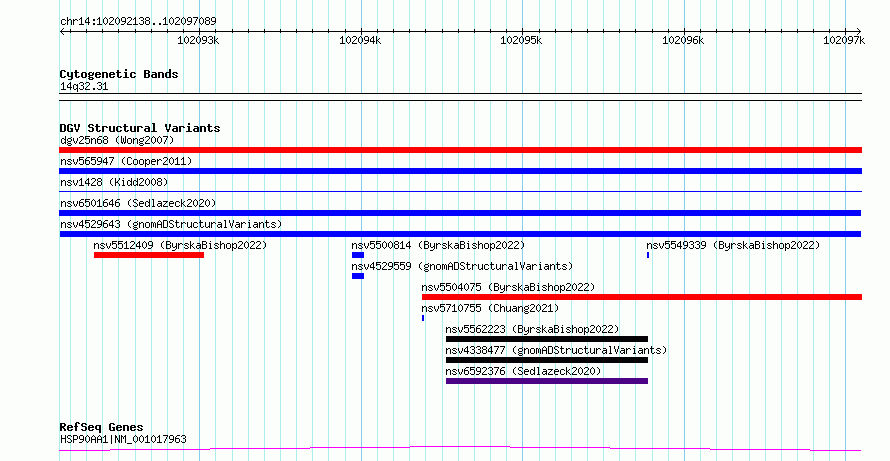Image resolution: width=890 pixels, height=461 pixels.
Task: Click the magenta HSP90AA1 gene track line
Action: point(460,449)
